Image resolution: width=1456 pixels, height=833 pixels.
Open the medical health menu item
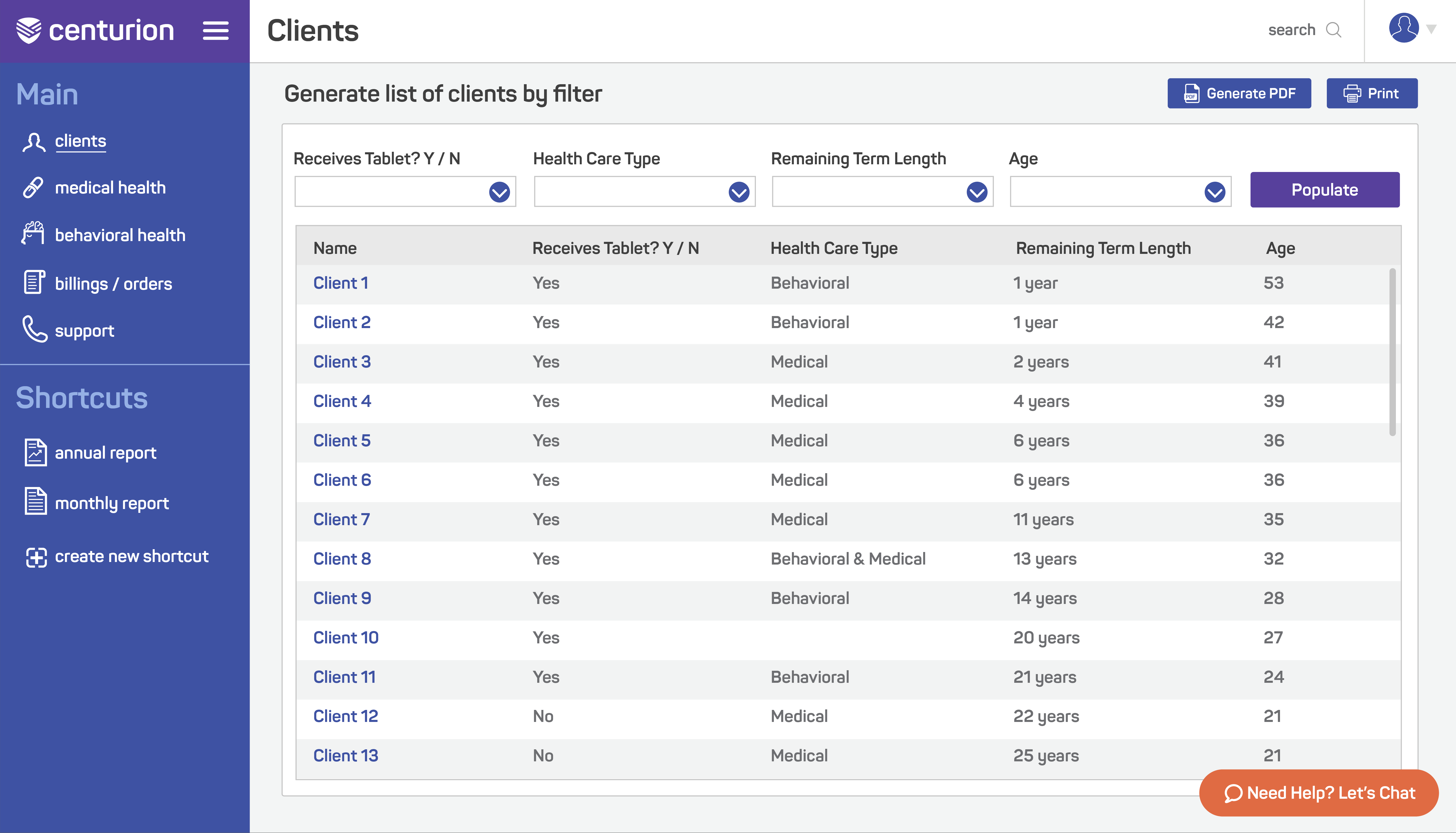point(110,188)
